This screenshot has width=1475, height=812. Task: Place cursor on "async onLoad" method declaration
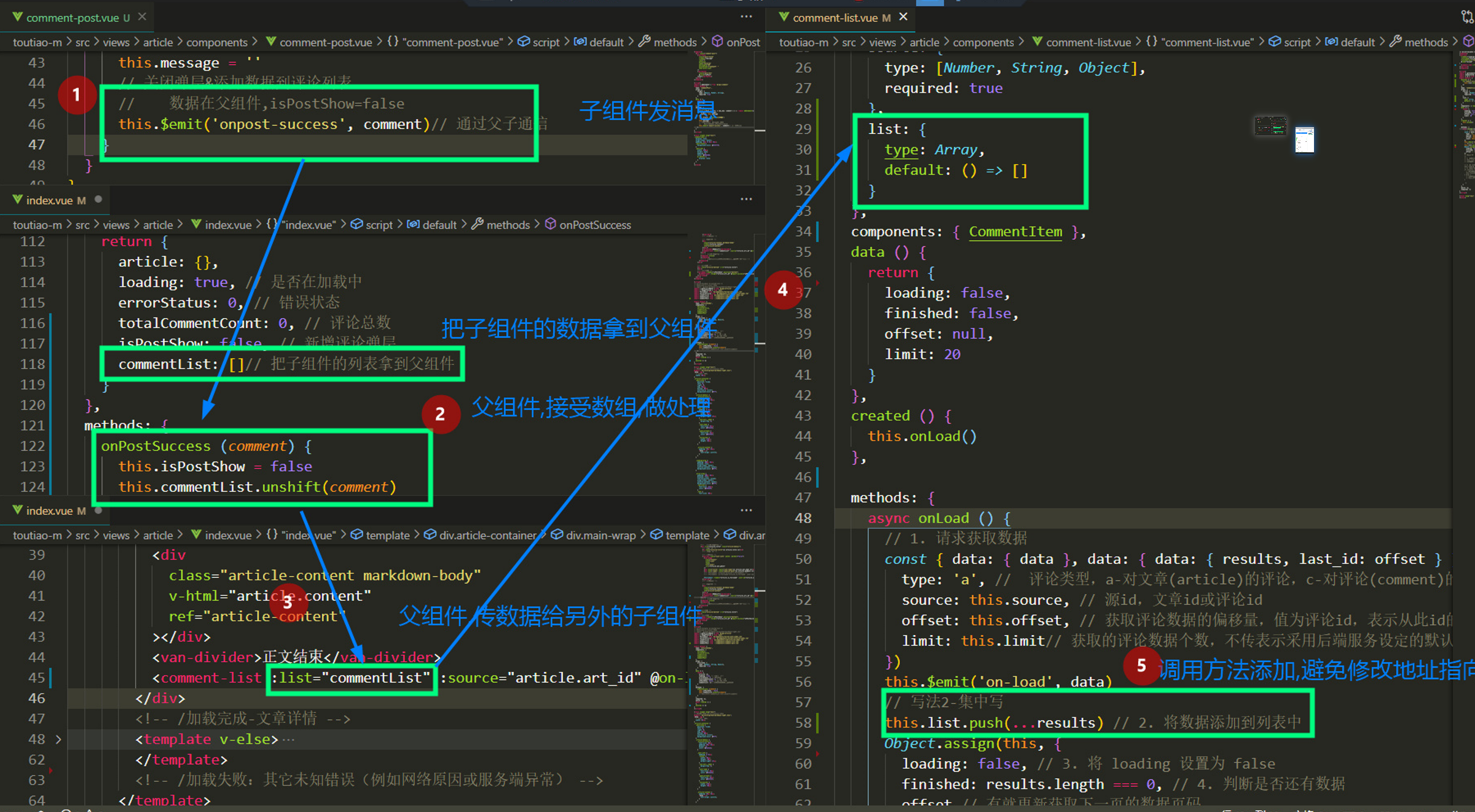tap(918, 518)
